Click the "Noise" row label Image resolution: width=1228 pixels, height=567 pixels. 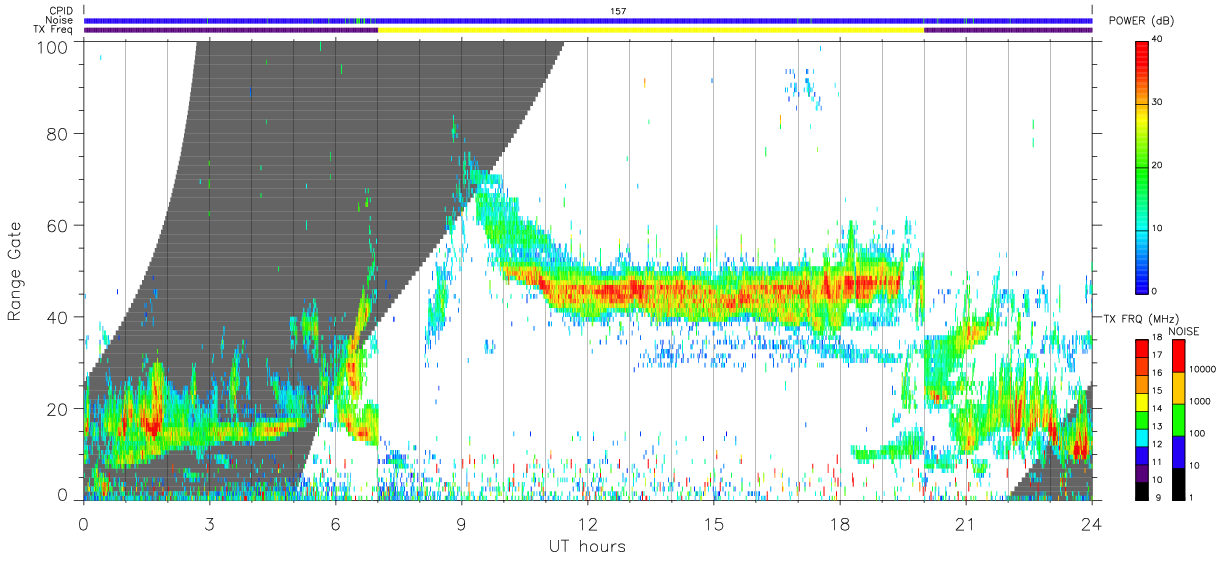(60, 20)
